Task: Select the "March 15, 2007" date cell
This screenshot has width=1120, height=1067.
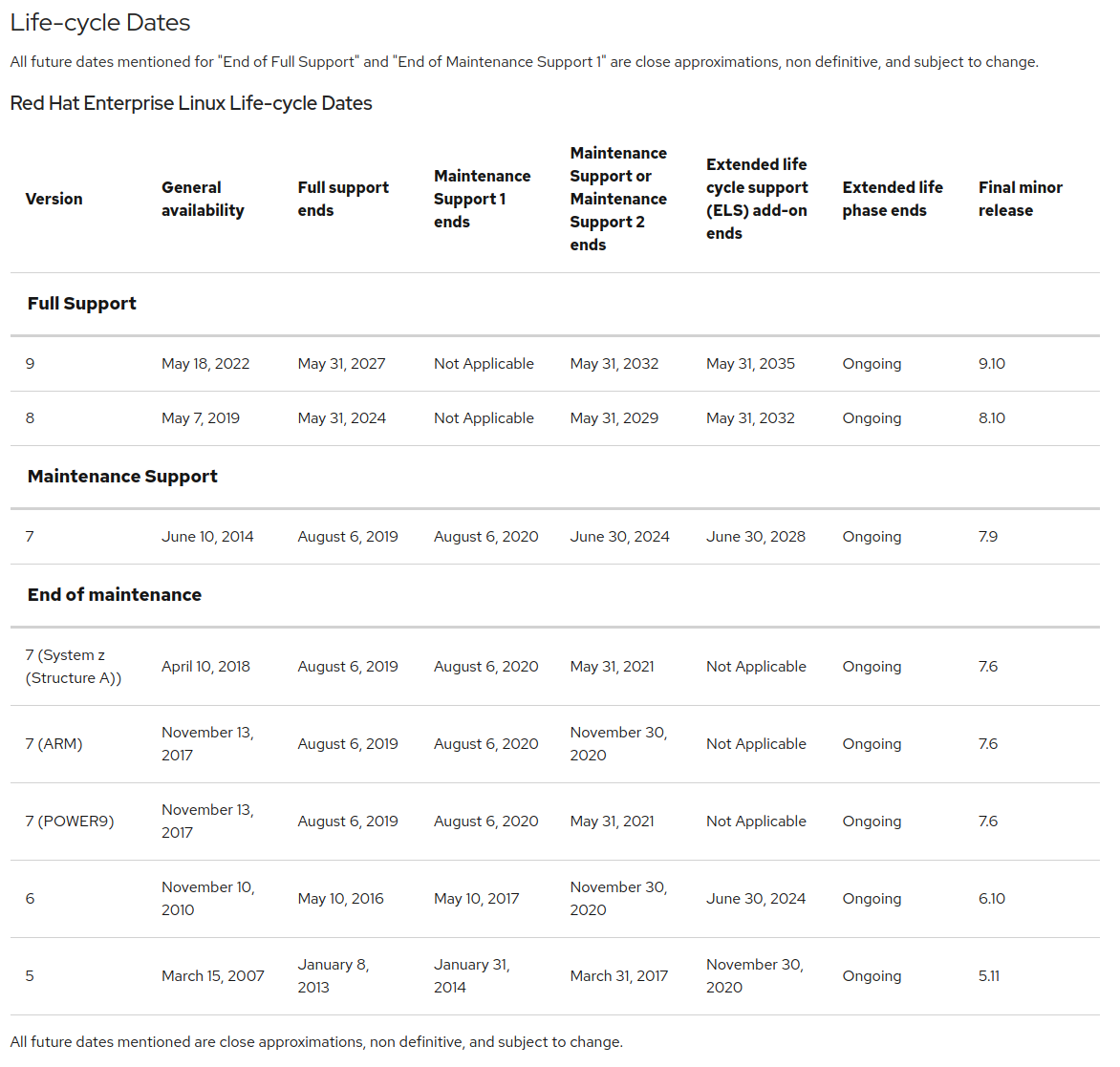Action: (x=212, y=976)
